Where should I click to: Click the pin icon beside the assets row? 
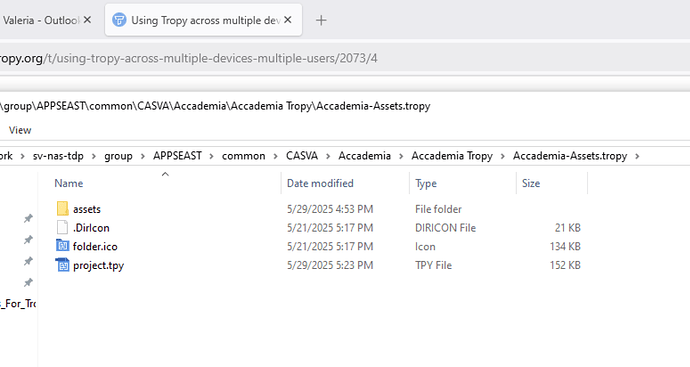pos(28,218)
